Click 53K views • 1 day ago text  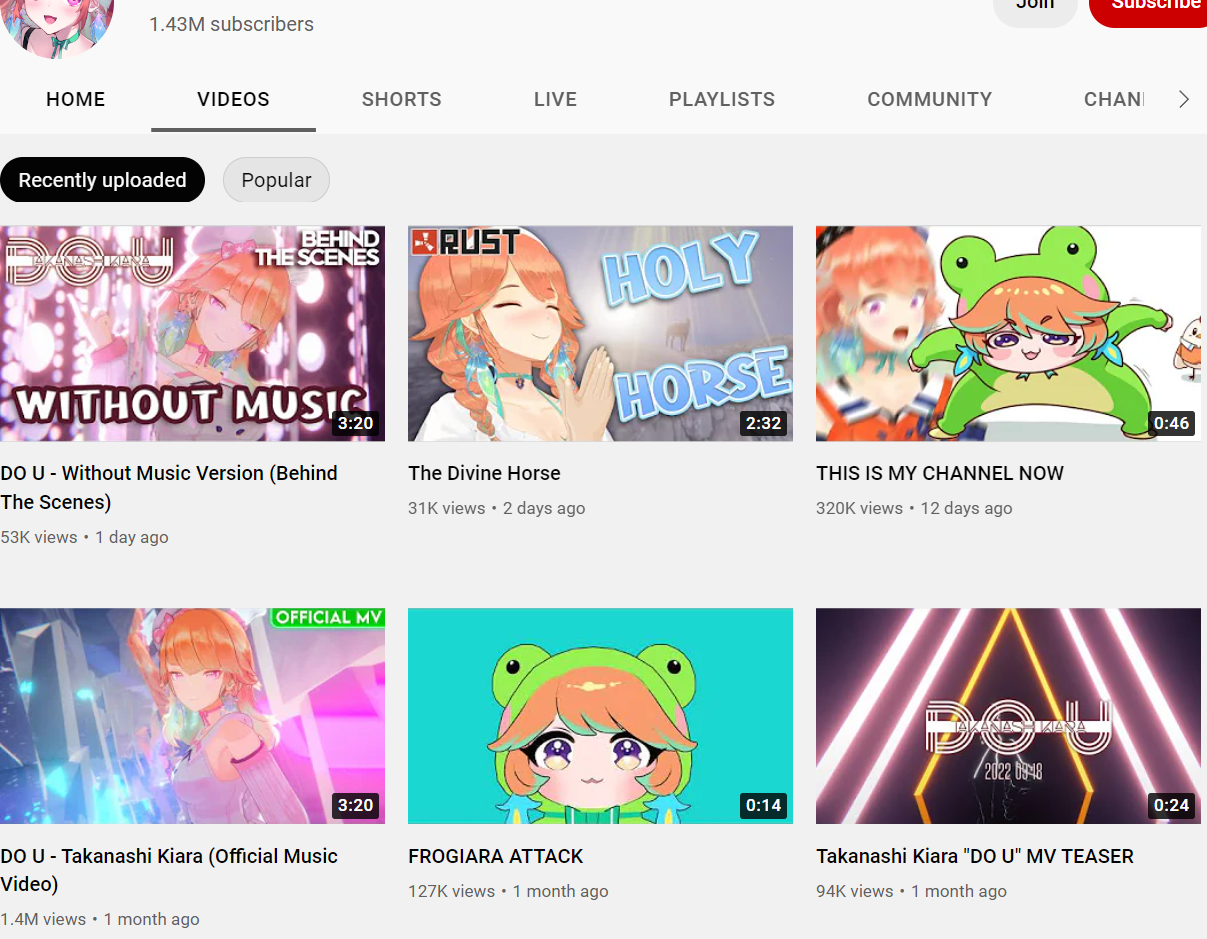[x=84, y=537]
